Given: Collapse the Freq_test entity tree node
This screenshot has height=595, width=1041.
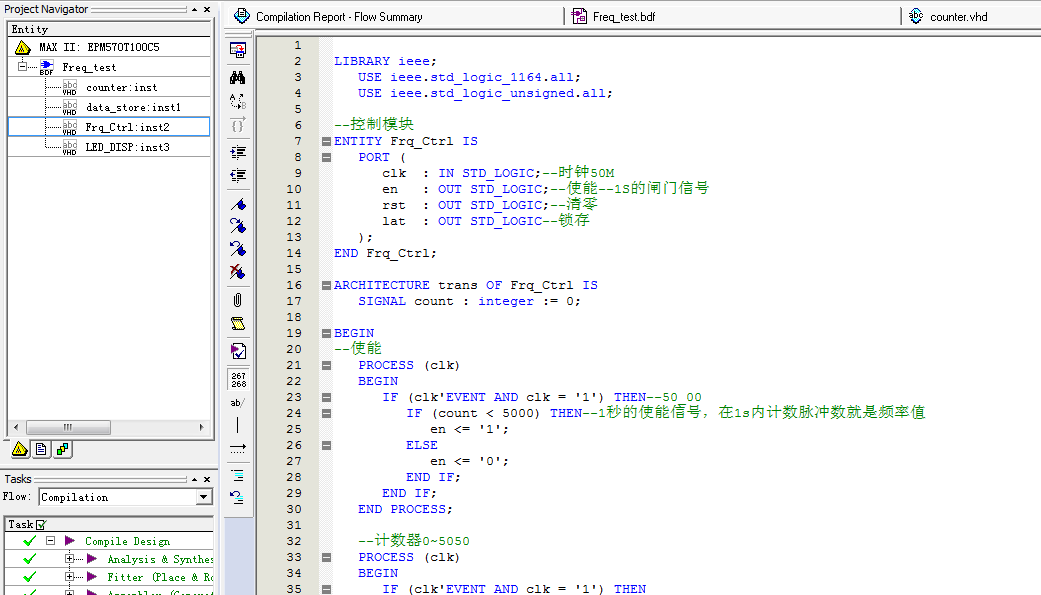Looking at the screenshot, I should [x=22, y=67].
